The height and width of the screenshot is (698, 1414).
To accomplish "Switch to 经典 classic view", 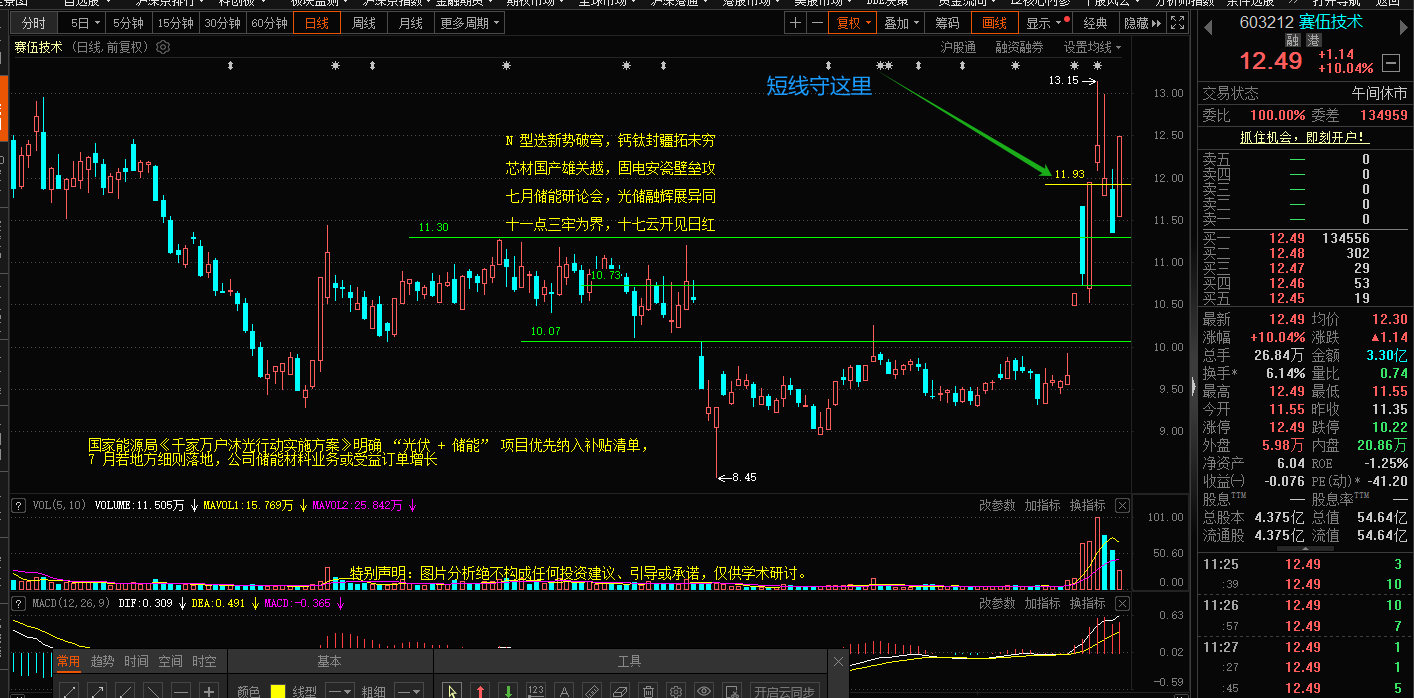I will coord(1095,23).
